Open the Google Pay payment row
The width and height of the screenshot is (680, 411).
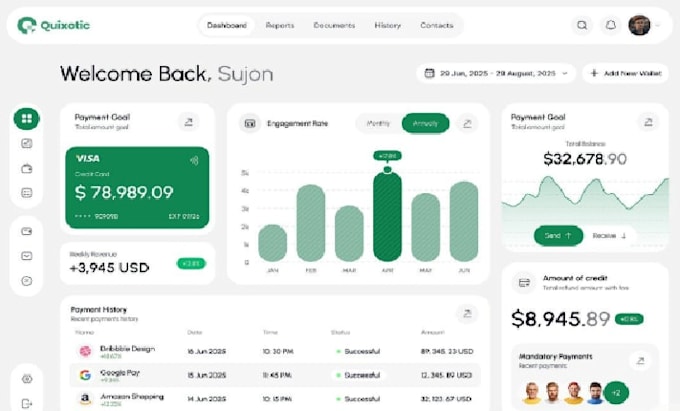(275, 375)
